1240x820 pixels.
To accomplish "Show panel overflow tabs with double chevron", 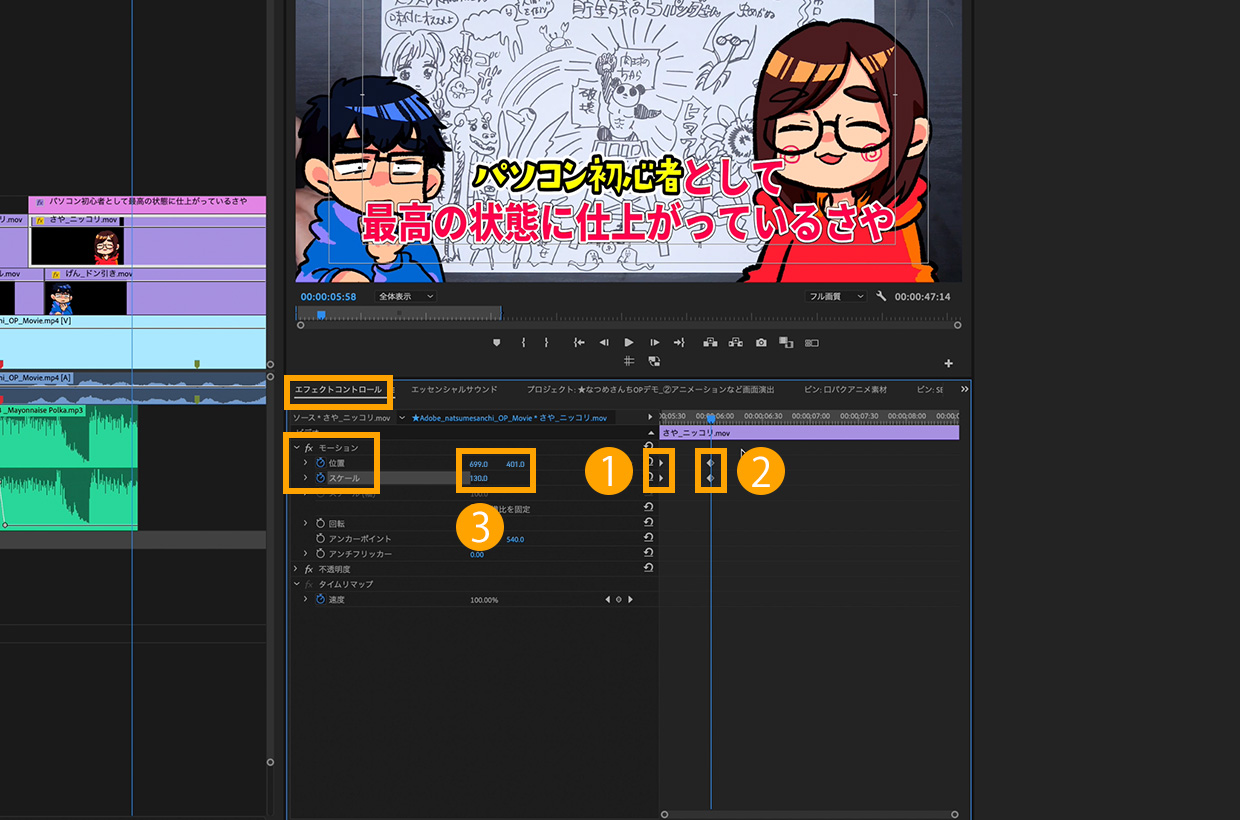I will [x=964, y=389].
